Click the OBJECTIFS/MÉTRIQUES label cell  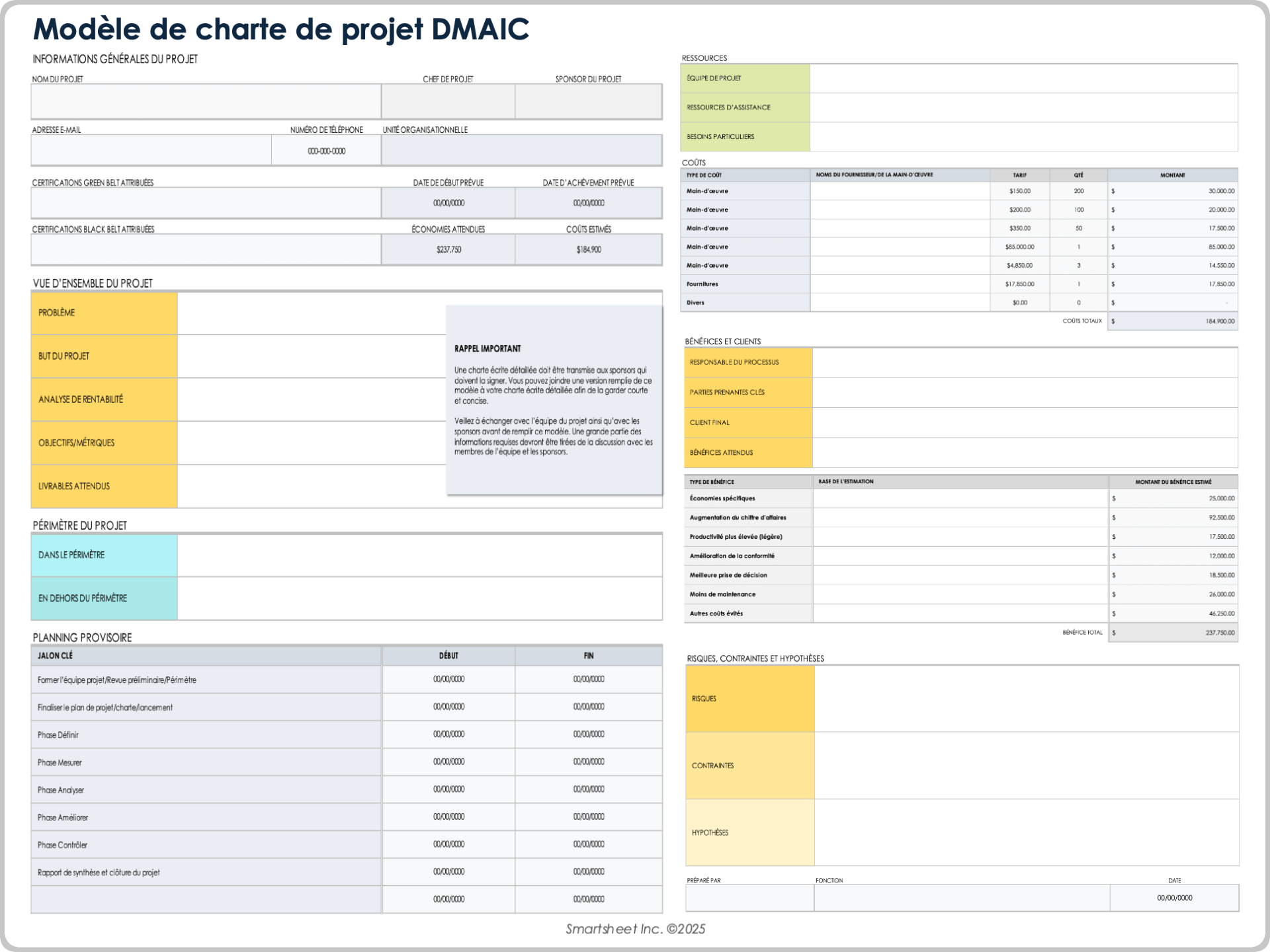click(x=104, y=443)
